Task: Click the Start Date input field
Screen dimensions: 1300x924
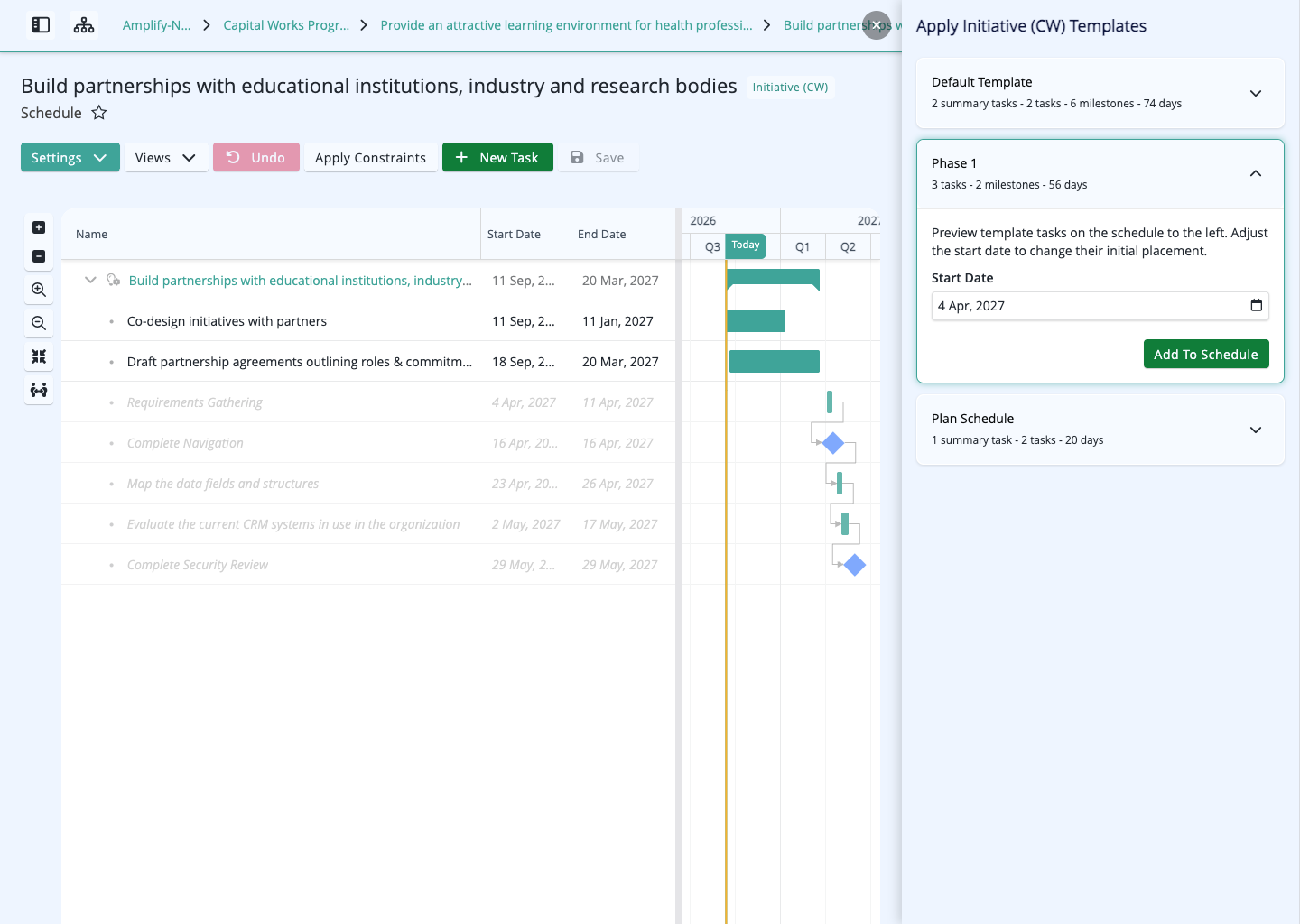Action: (1100, 306)
